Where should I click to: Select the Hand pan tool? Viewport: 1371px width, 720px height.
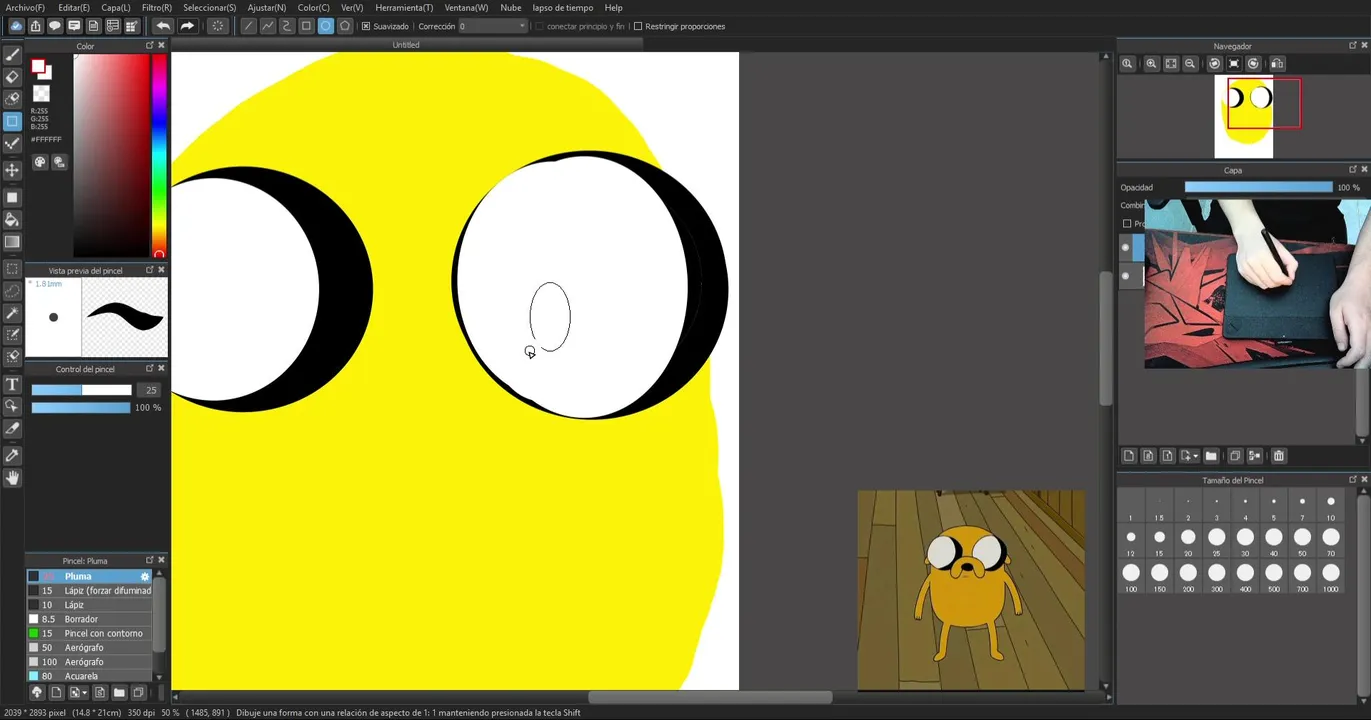[12, 478]
